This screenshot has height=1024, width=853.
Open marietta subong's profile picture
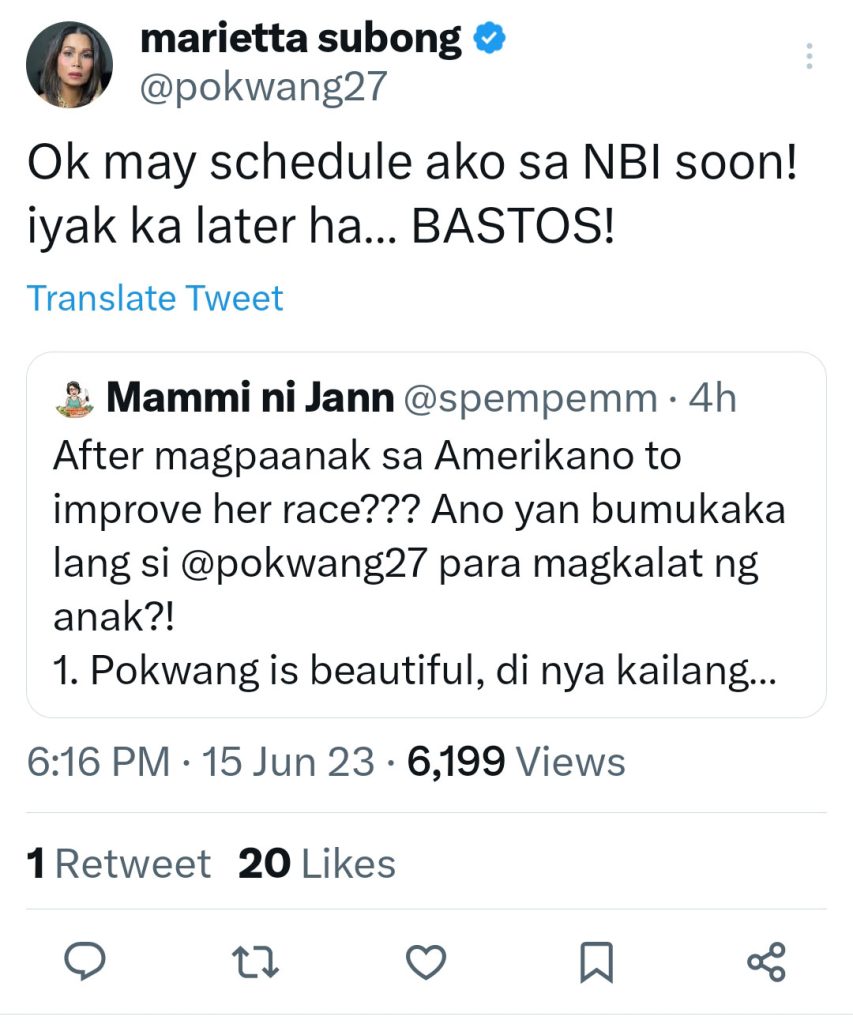(69, 63)
